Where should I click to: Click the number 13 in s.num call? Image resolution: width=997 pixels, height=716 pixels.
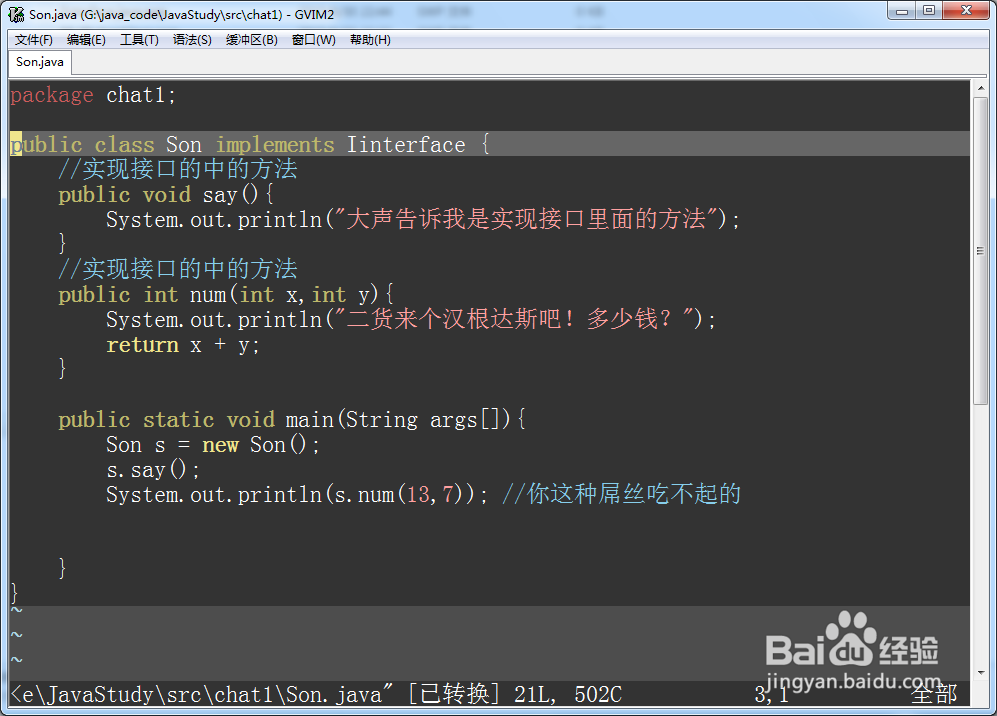tap(418, 495)
